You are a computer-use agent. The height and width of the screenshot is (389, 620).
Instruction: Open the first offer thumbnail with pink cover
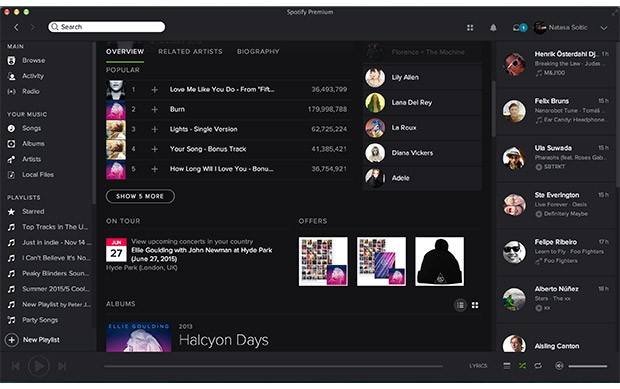click(323, 261)
